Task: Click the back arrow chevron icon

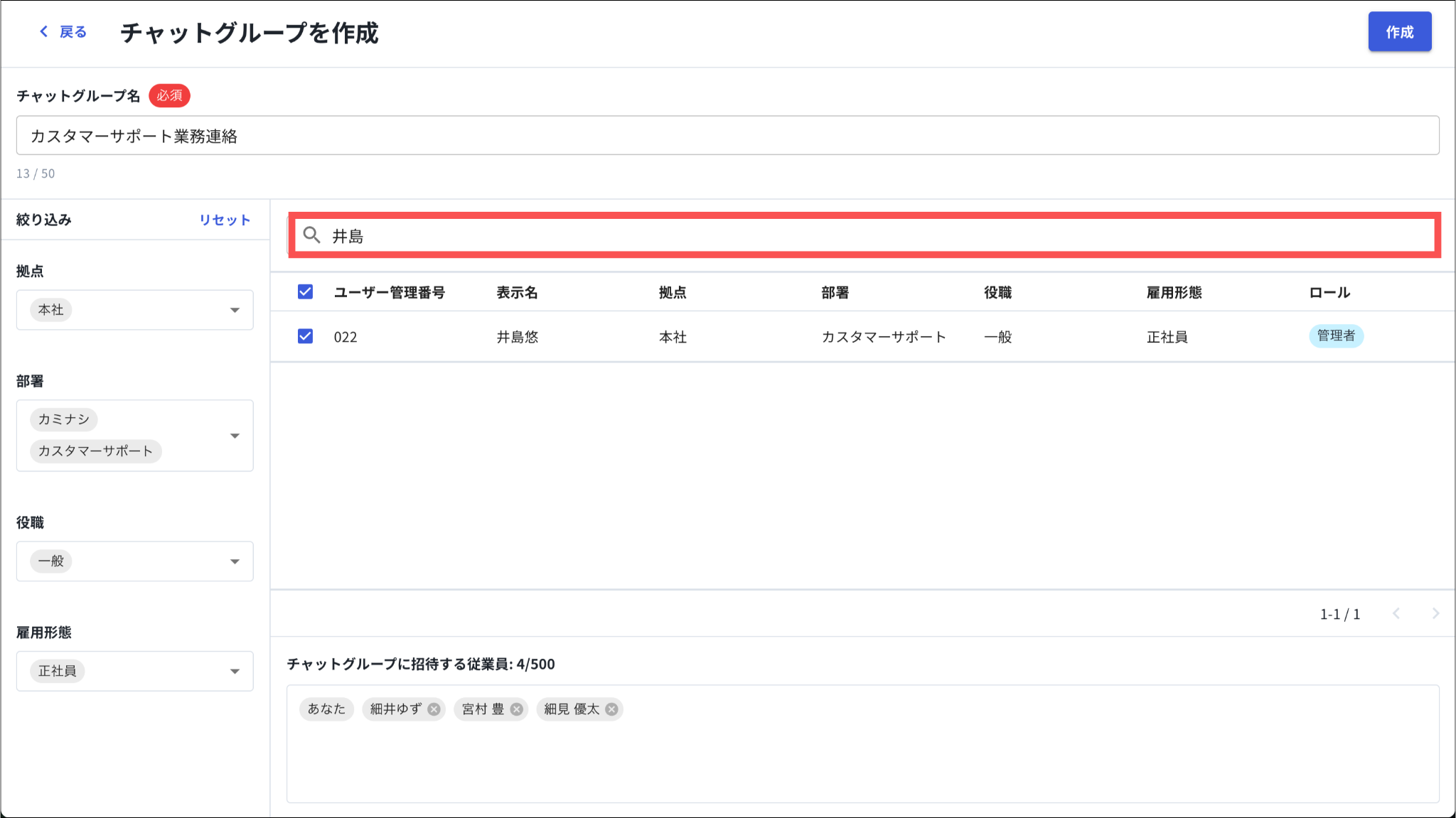Action: tap(44, 31)
